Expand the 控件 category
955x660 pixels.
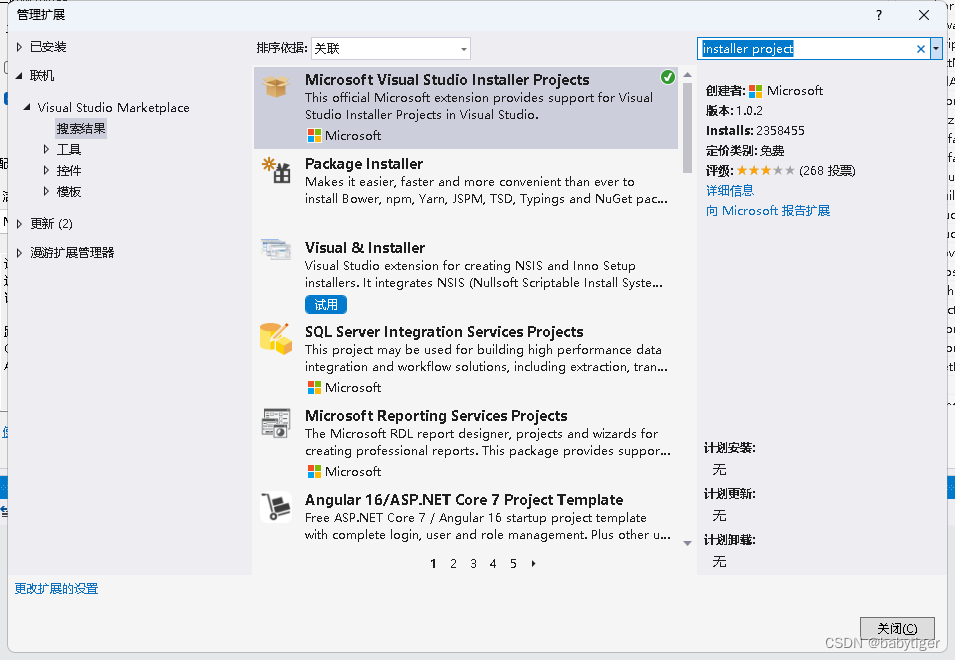coord(46,170)
